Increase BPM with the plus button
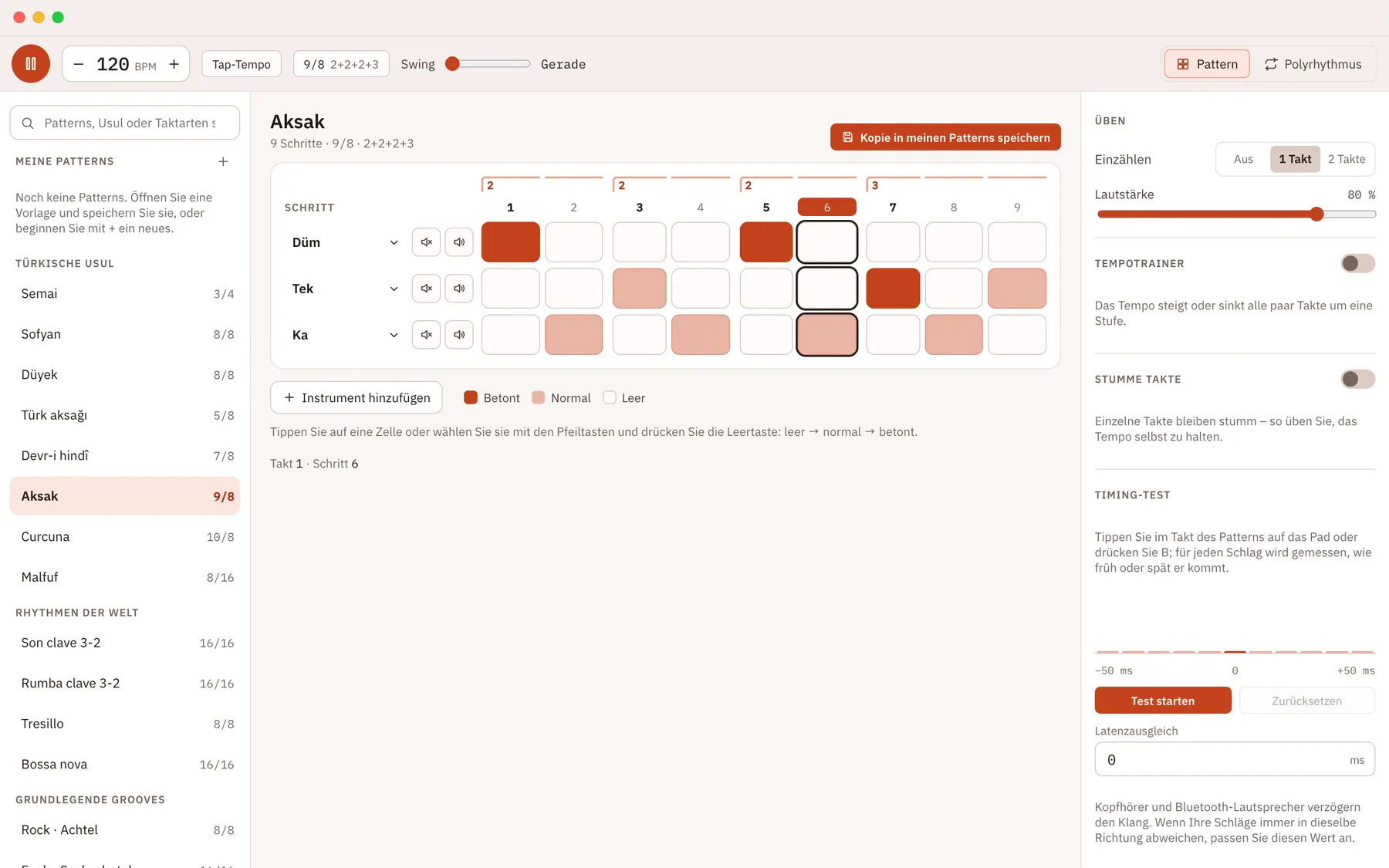Viewport: 1389px width, 868px height. (174, 64)
